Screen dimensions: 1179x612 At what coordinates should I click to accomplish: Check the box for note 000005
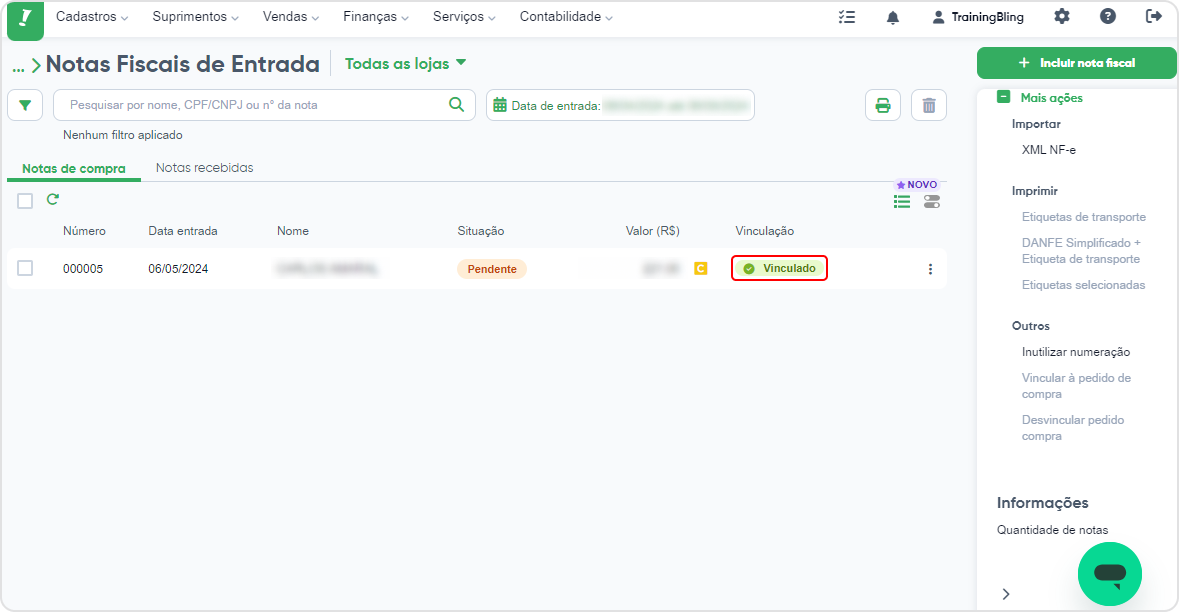tap(25, 268)
